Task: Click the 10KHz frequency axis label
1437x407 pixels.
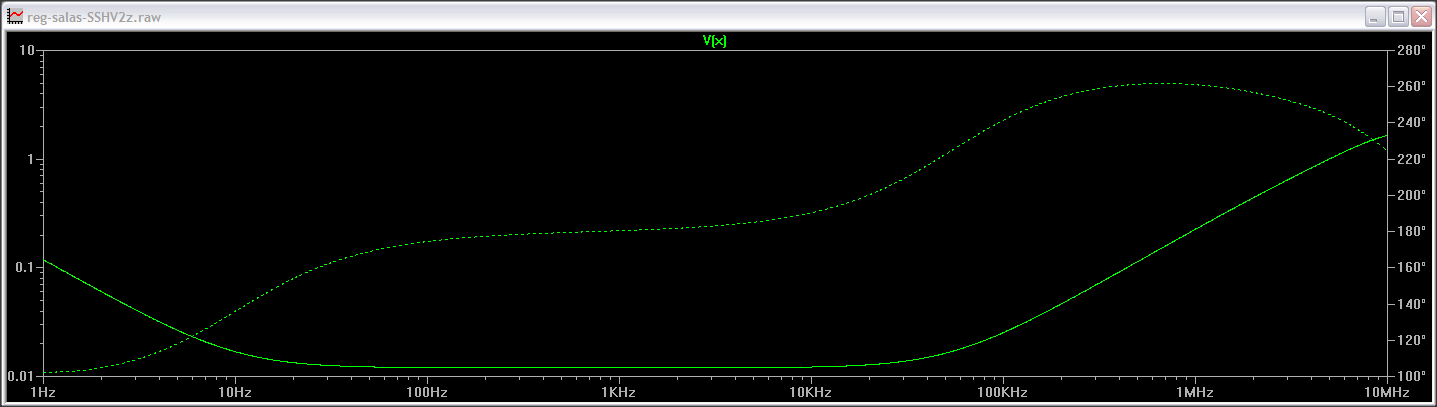Action: point(812,392)
